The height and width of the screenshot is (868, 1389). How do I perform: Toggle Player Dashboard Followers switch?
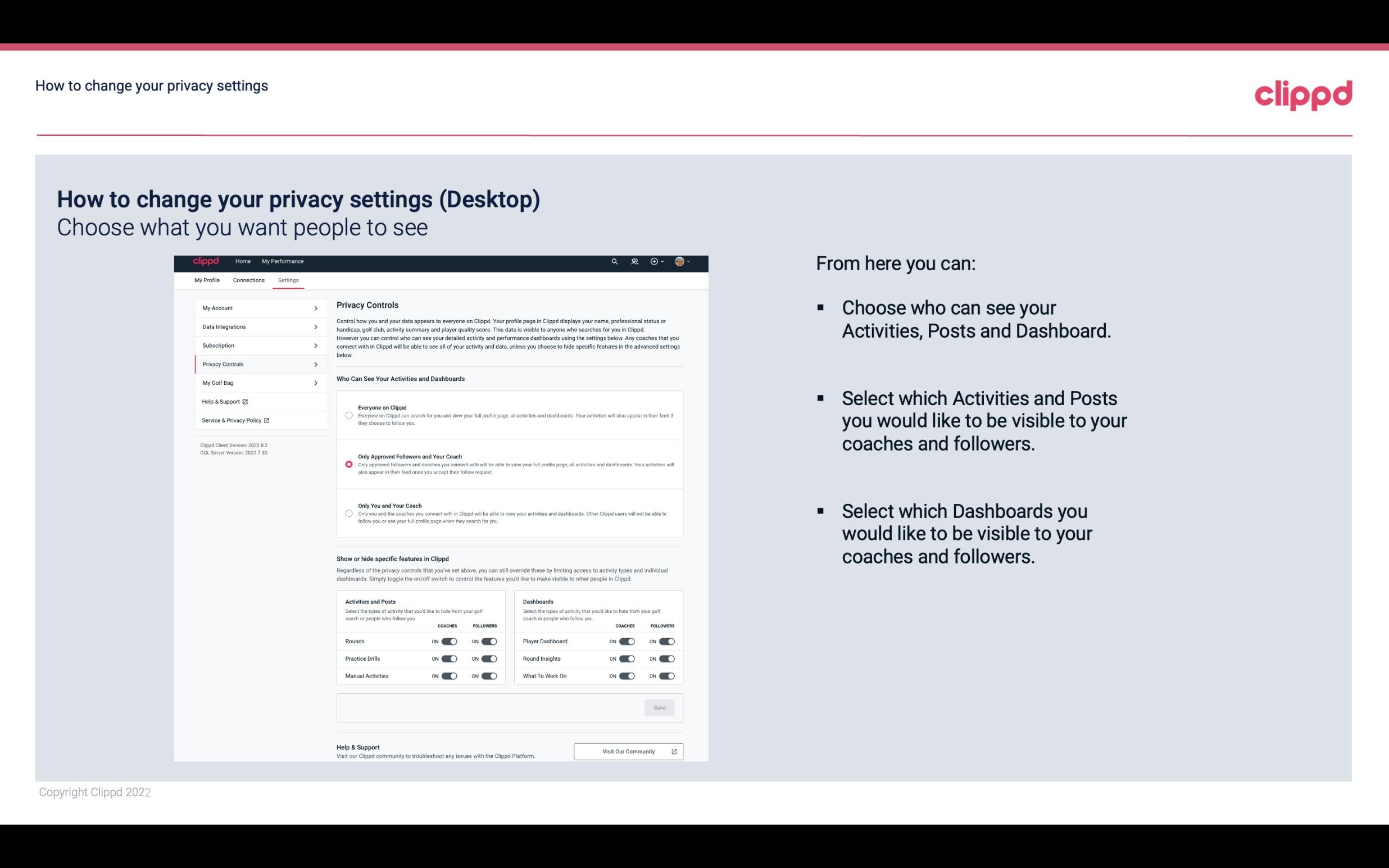click(666, 641)
